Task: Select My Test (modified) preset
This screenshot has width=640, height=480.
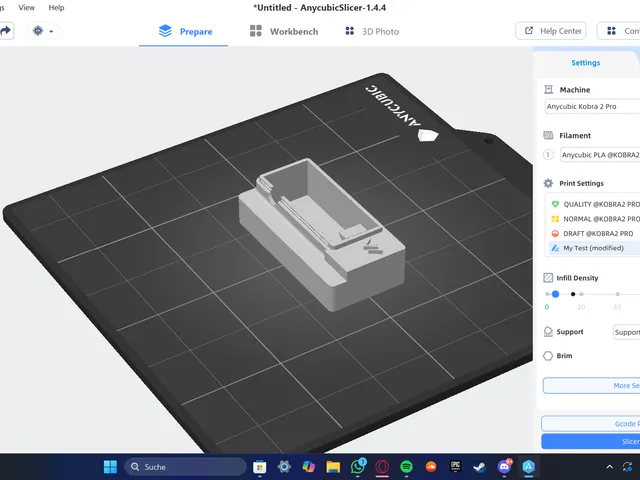Action: 595,248
